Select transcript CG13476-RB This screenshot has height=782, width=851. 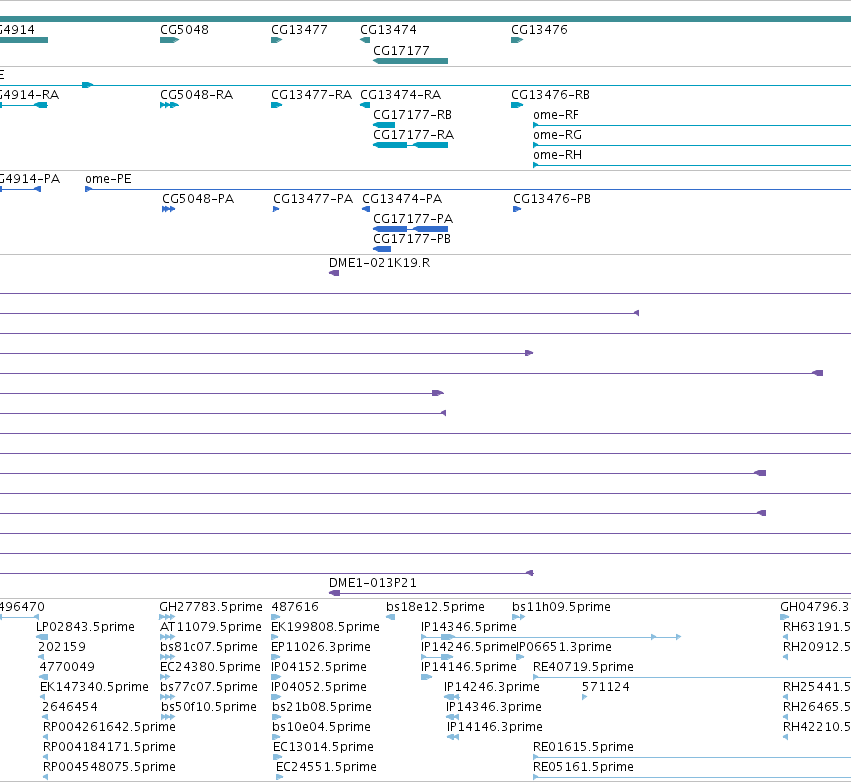550,95
